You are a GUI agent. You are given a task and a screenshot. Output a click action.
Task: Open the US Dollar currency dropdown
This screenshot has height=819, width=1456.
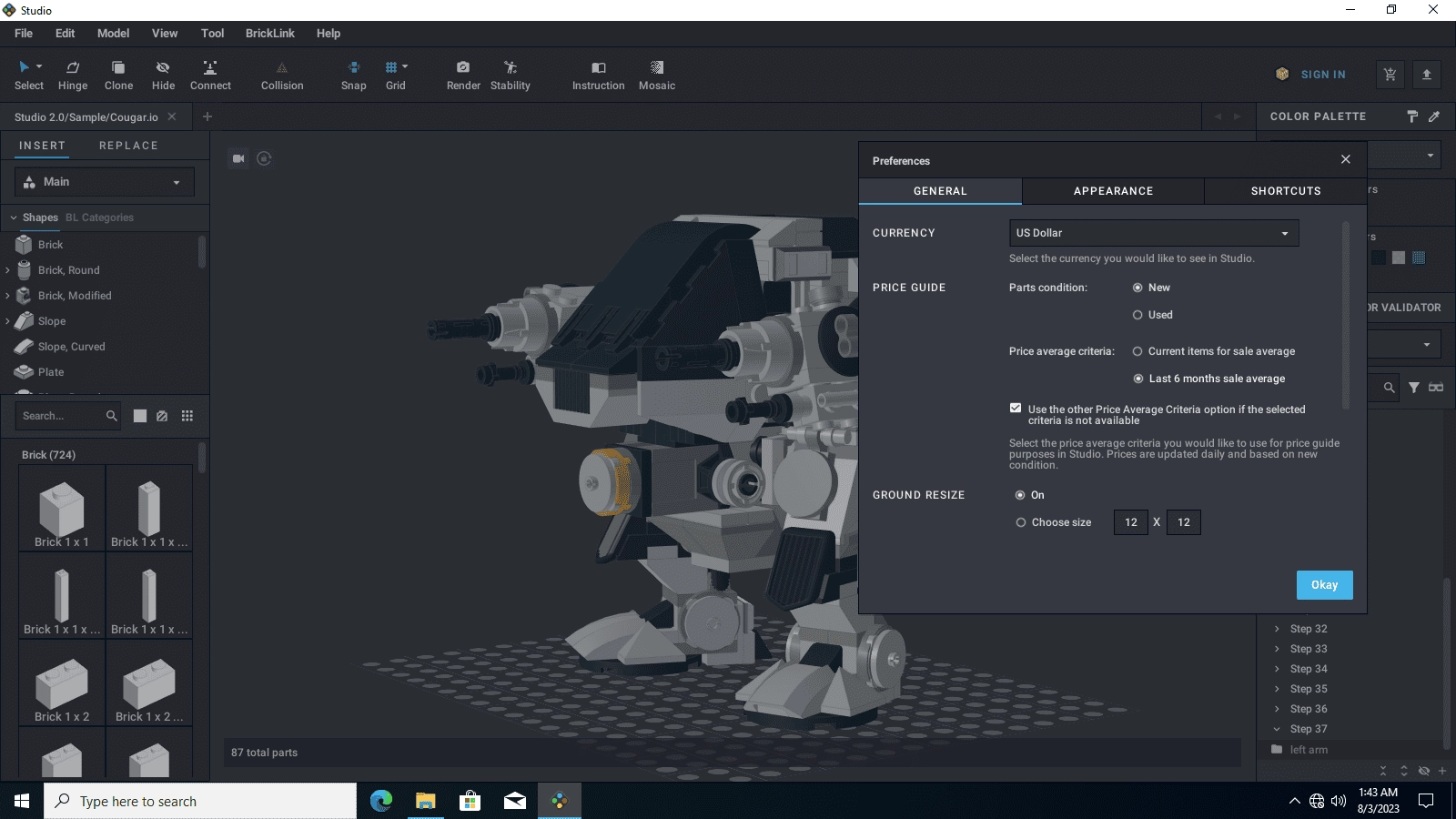[x=1154, y=233]
